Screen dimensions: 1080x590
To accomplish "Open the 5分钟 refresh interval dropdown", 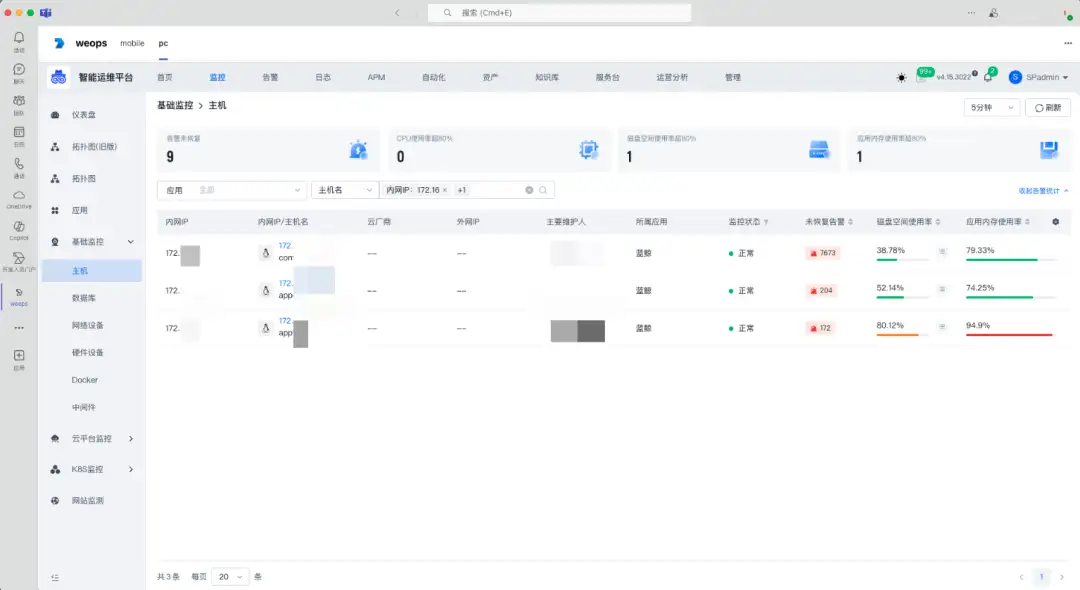I will point(990,107).
